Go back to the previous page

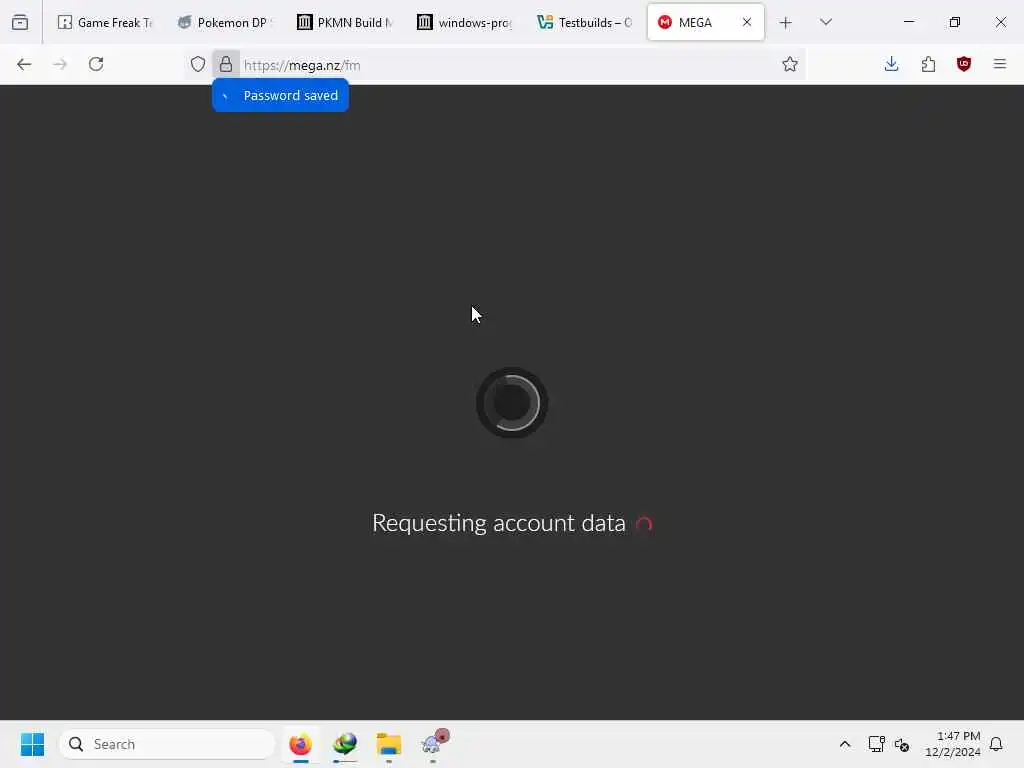pyautogui.click(x=24, y=64)
